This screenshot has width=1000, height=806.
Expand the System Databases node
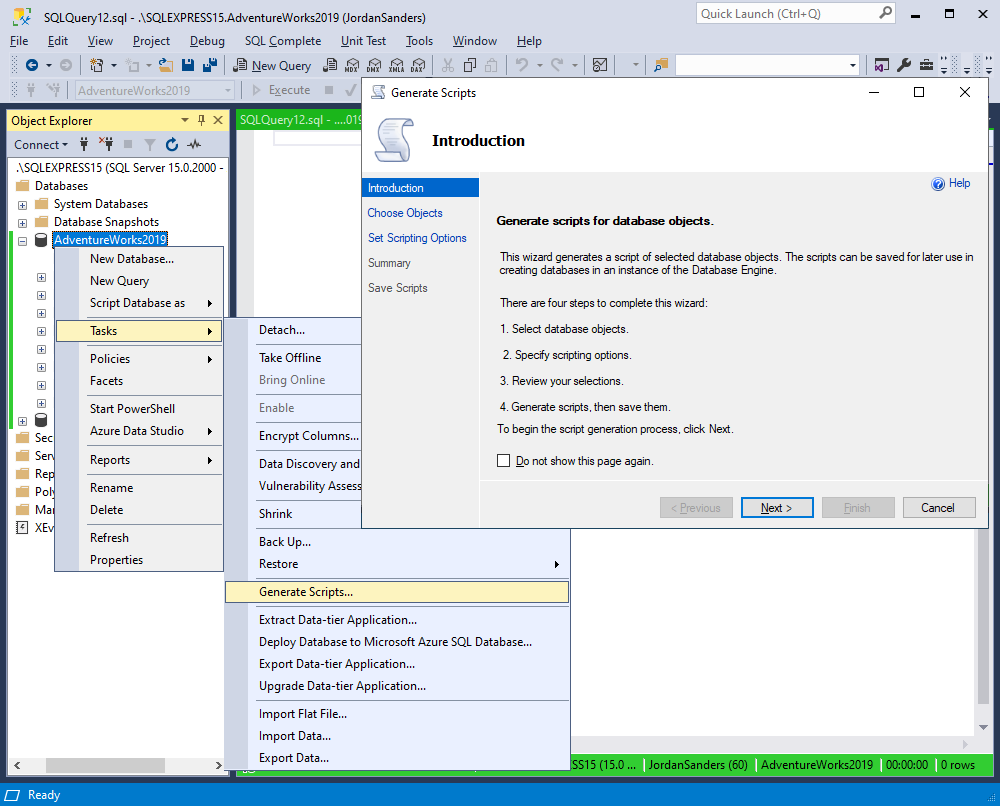coord(22,205)
